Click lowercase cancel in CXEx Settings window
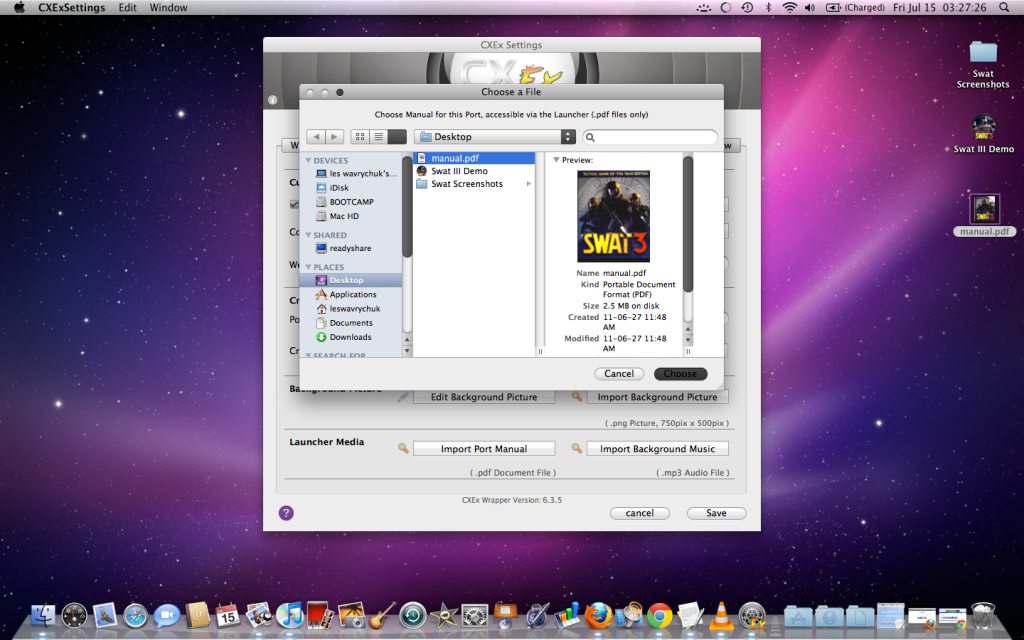 pyautogui.click(x=639, y=513)
